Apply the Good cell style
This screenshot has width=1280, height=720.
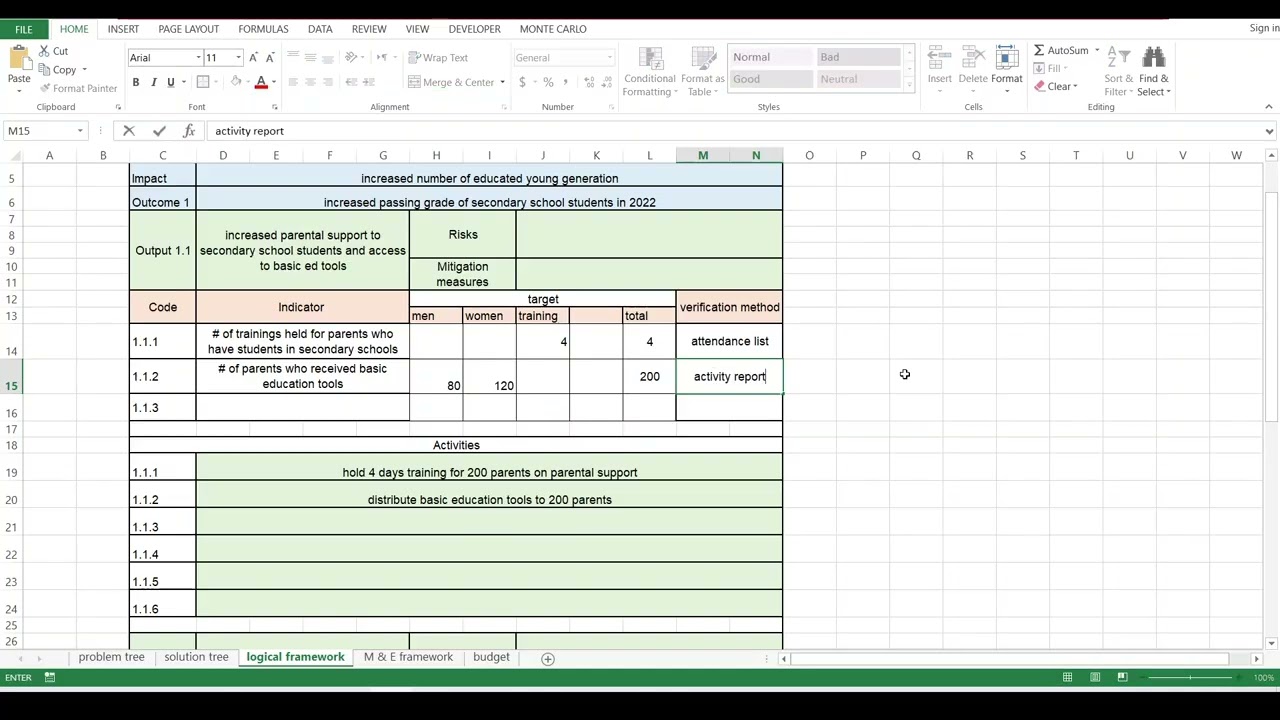coord(771,79)
